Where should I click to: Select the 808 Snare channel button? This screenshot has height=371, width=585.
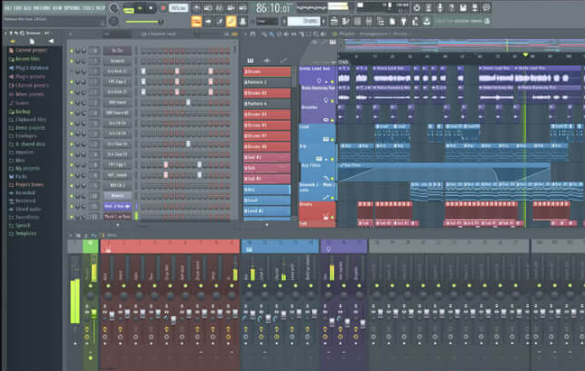(117, 102)
